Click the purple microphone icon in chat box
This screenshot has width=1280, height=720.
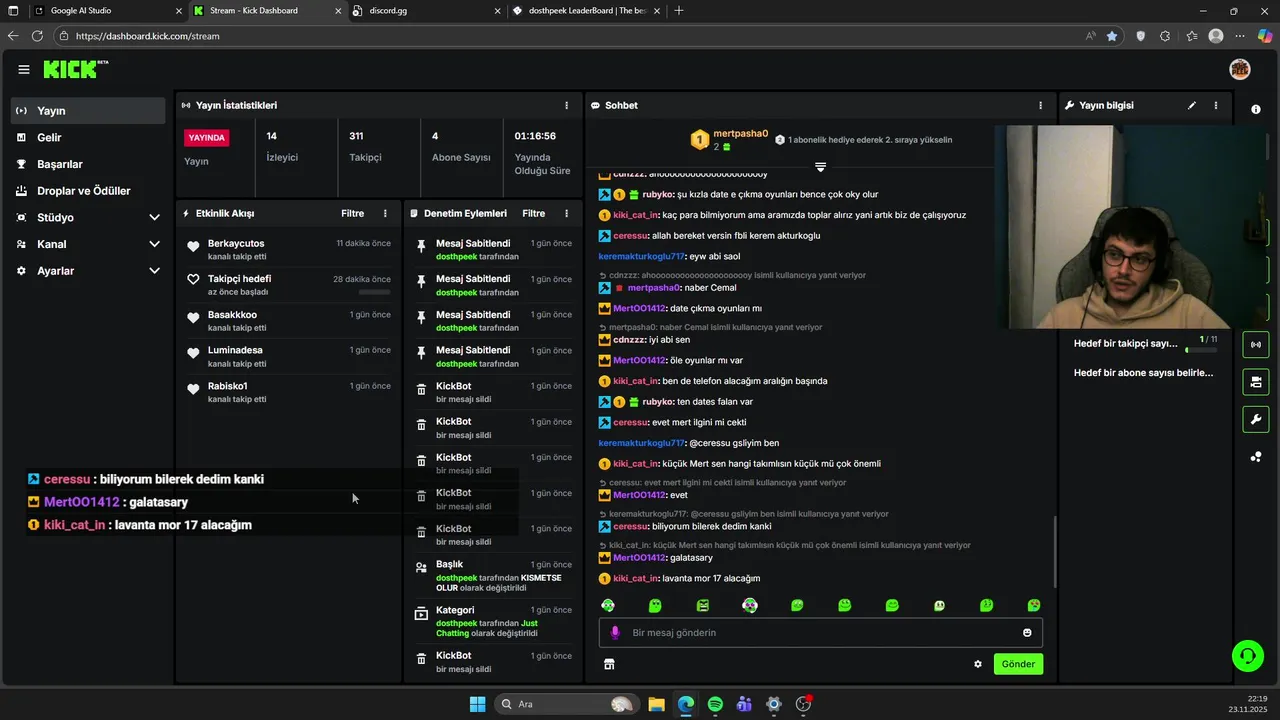[x=615, y=632]
